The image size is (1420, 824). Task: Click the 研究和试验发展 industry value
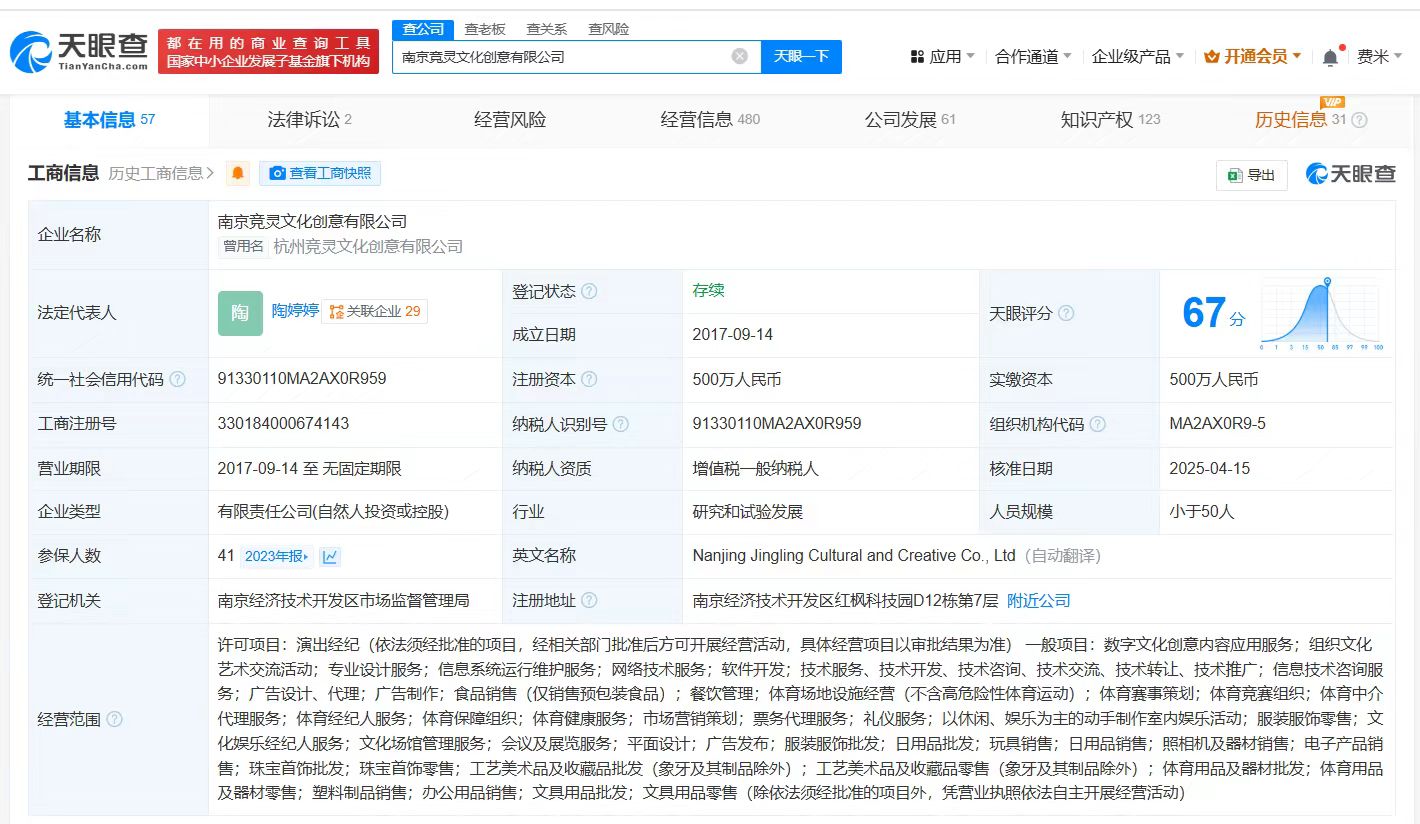[747, 511]
